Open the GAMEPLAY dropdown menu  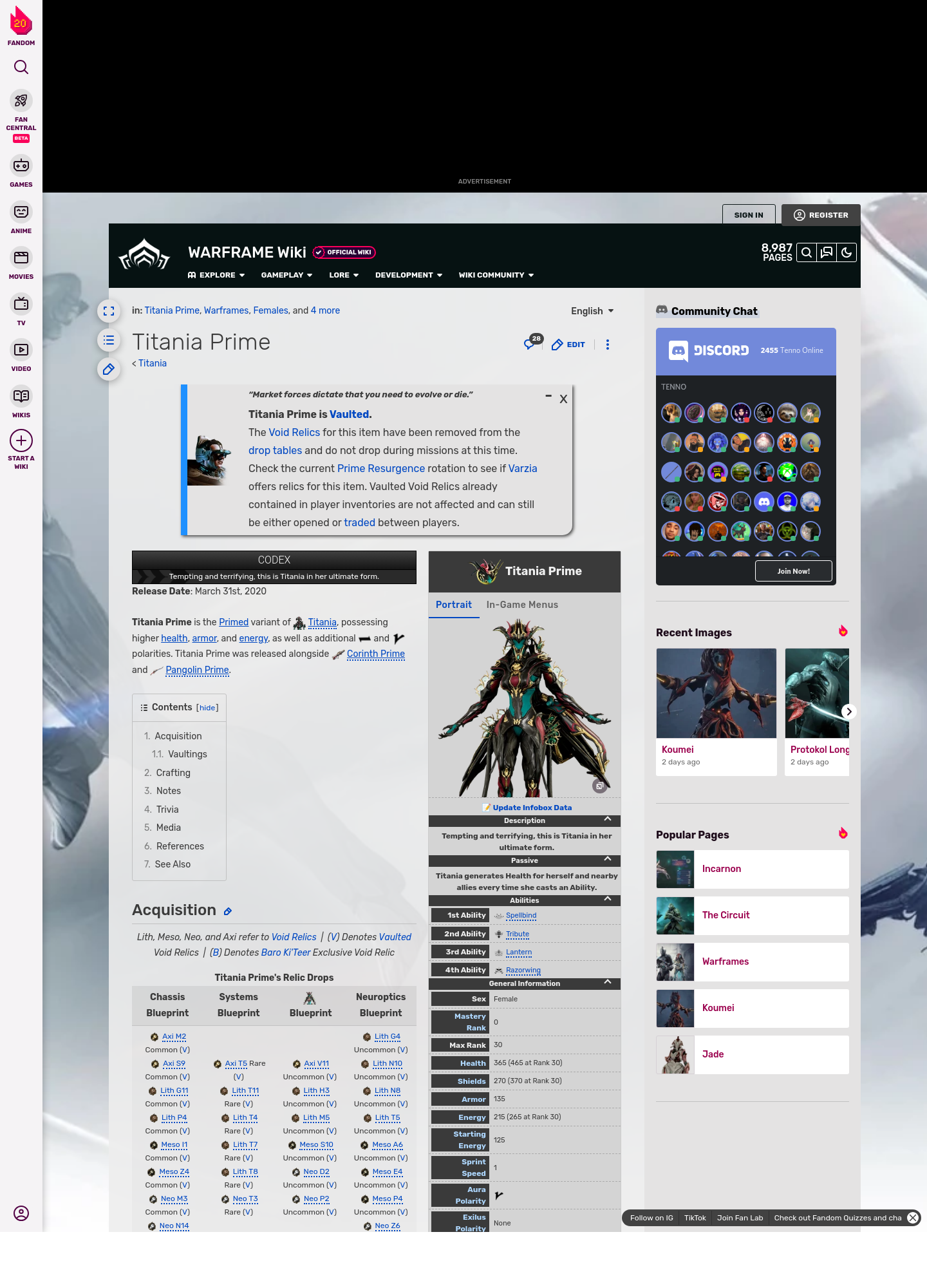pos(286,275)
